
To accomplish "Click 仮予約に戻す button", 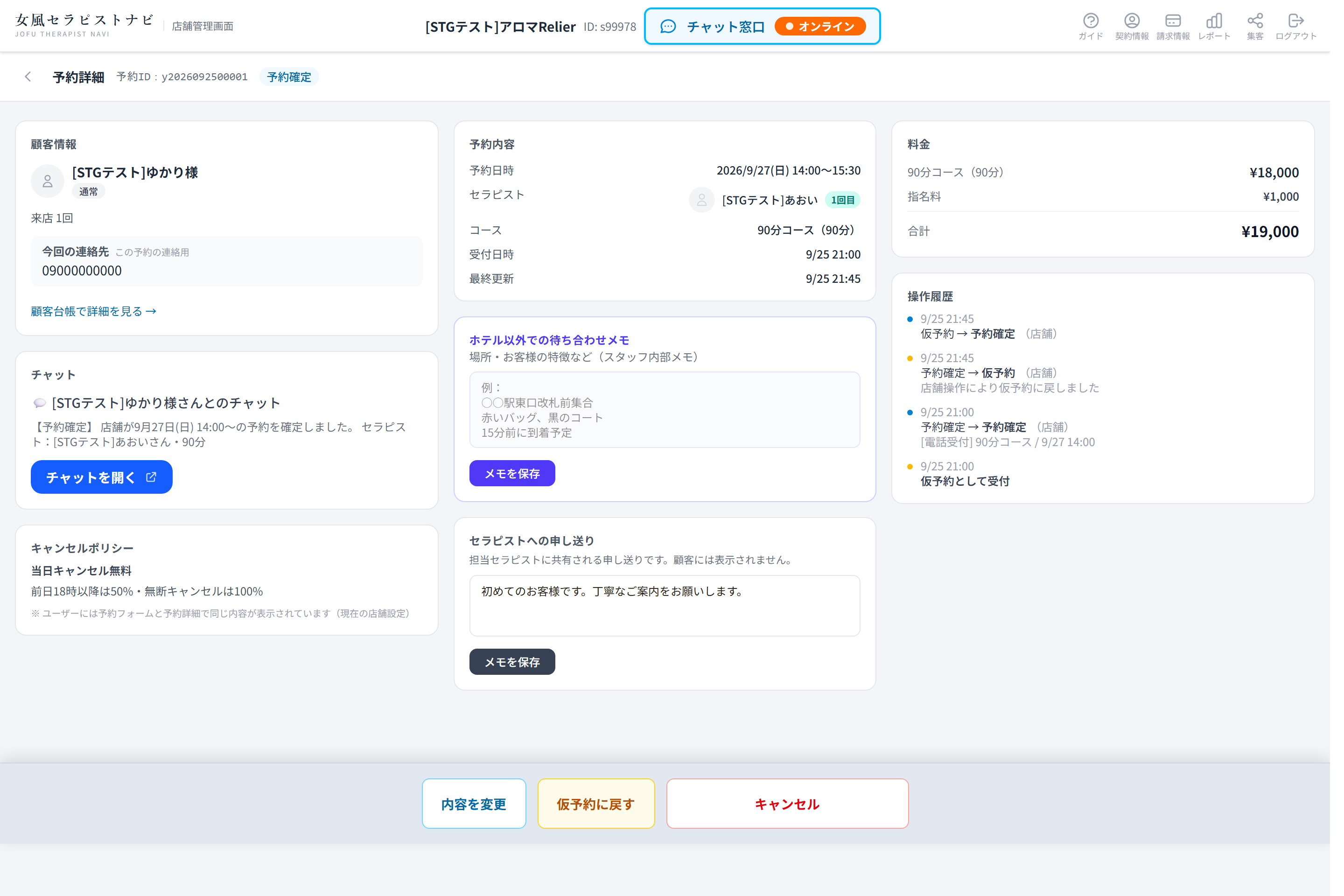I will pos(602,812).
